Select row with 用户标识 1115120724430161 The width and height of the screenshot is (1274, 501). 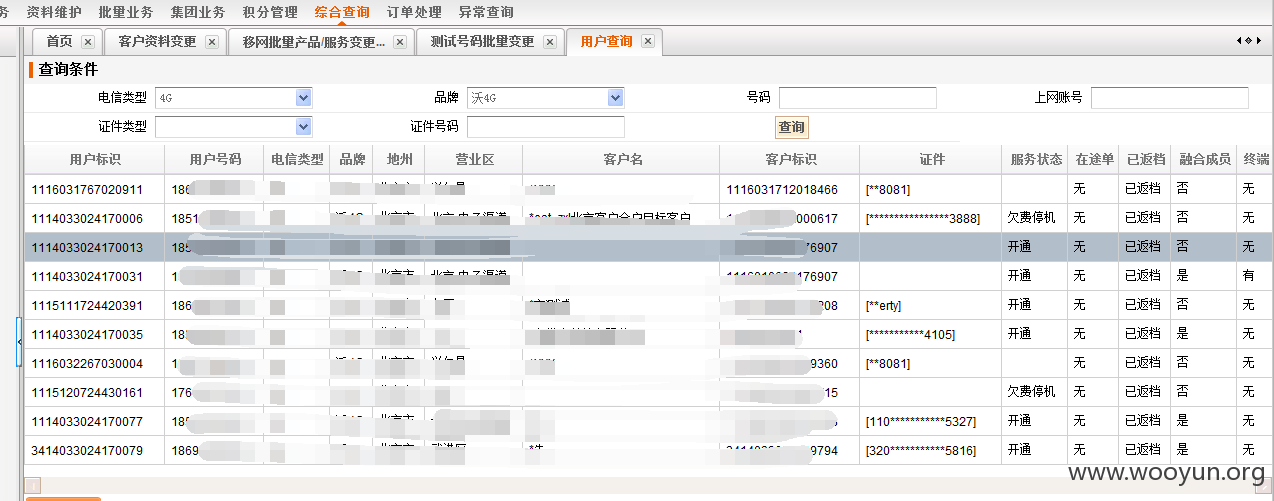point(649,392)
